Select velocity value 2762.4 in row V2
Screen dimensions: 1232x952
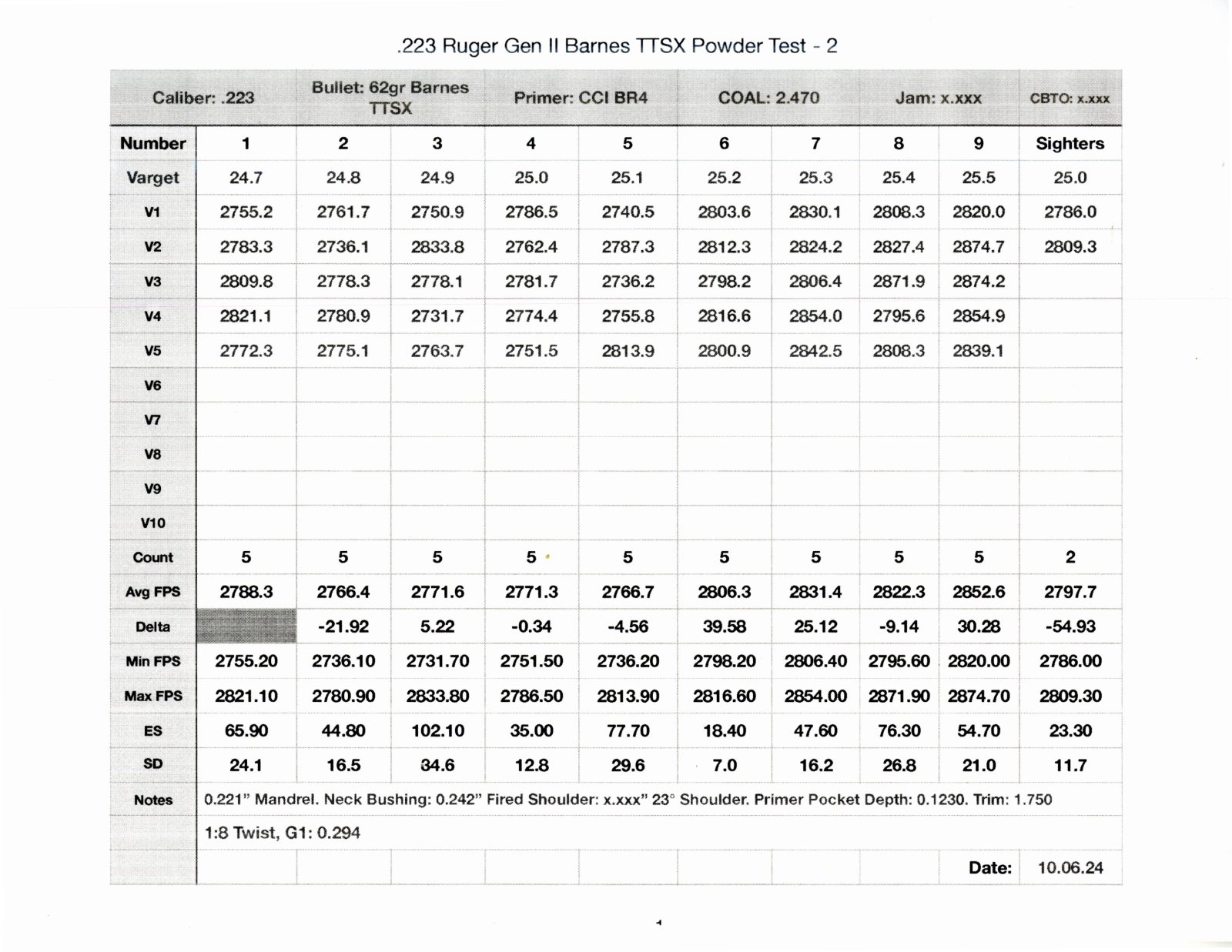coord(531,247)
